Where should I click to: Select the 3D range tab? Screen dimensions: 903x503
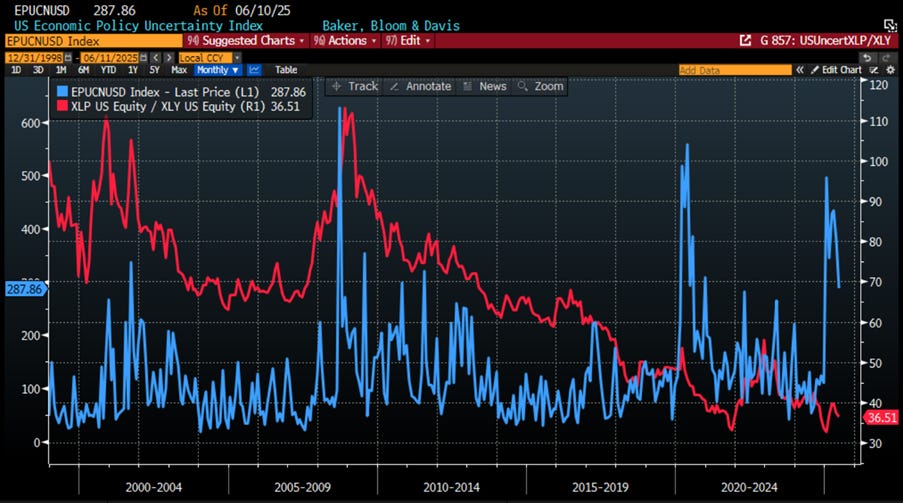coord(38,70)
